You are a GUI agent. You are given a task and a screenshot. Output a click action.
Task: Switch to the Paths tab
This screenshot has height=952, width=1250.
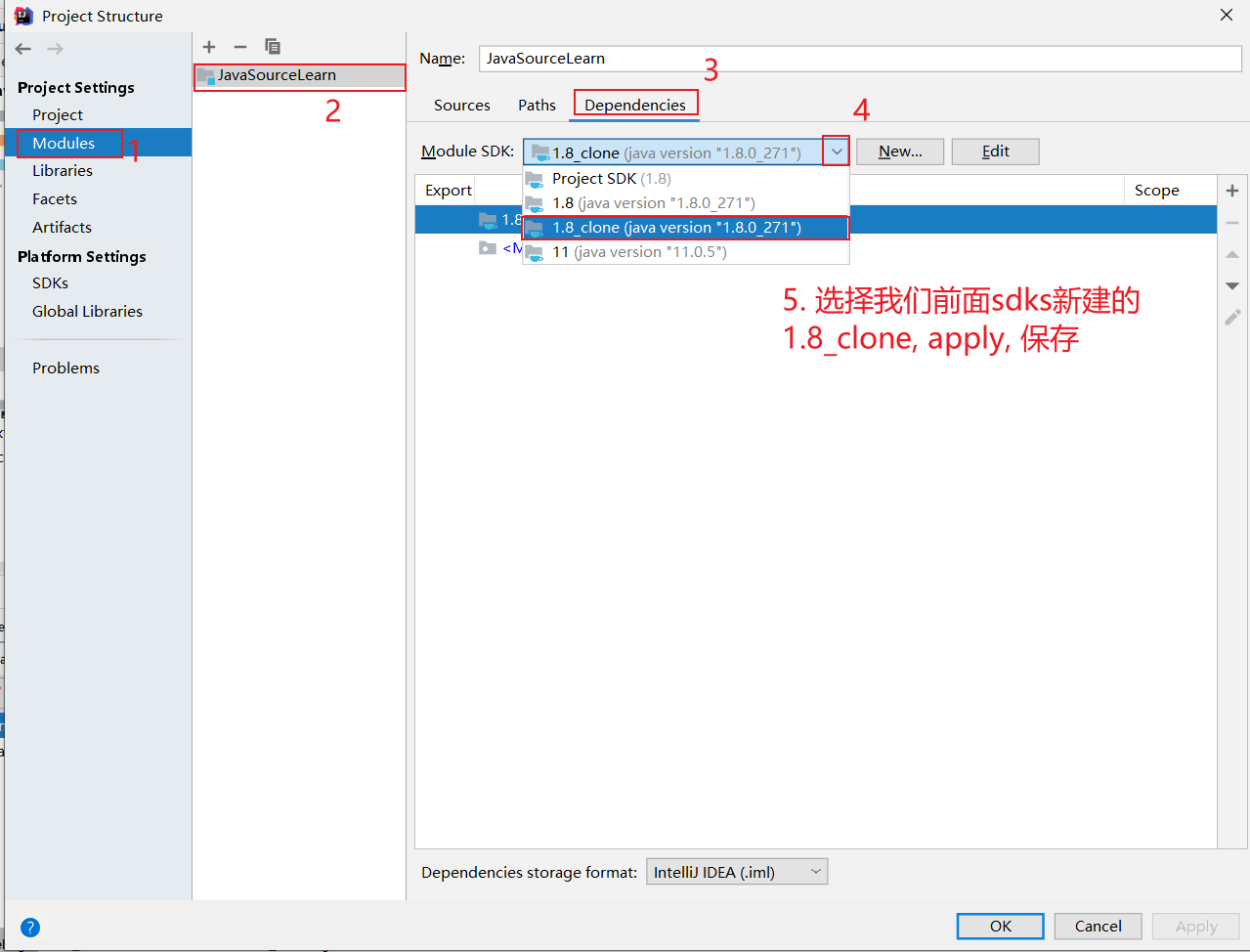pyautogui.click(x=537, y=106)
